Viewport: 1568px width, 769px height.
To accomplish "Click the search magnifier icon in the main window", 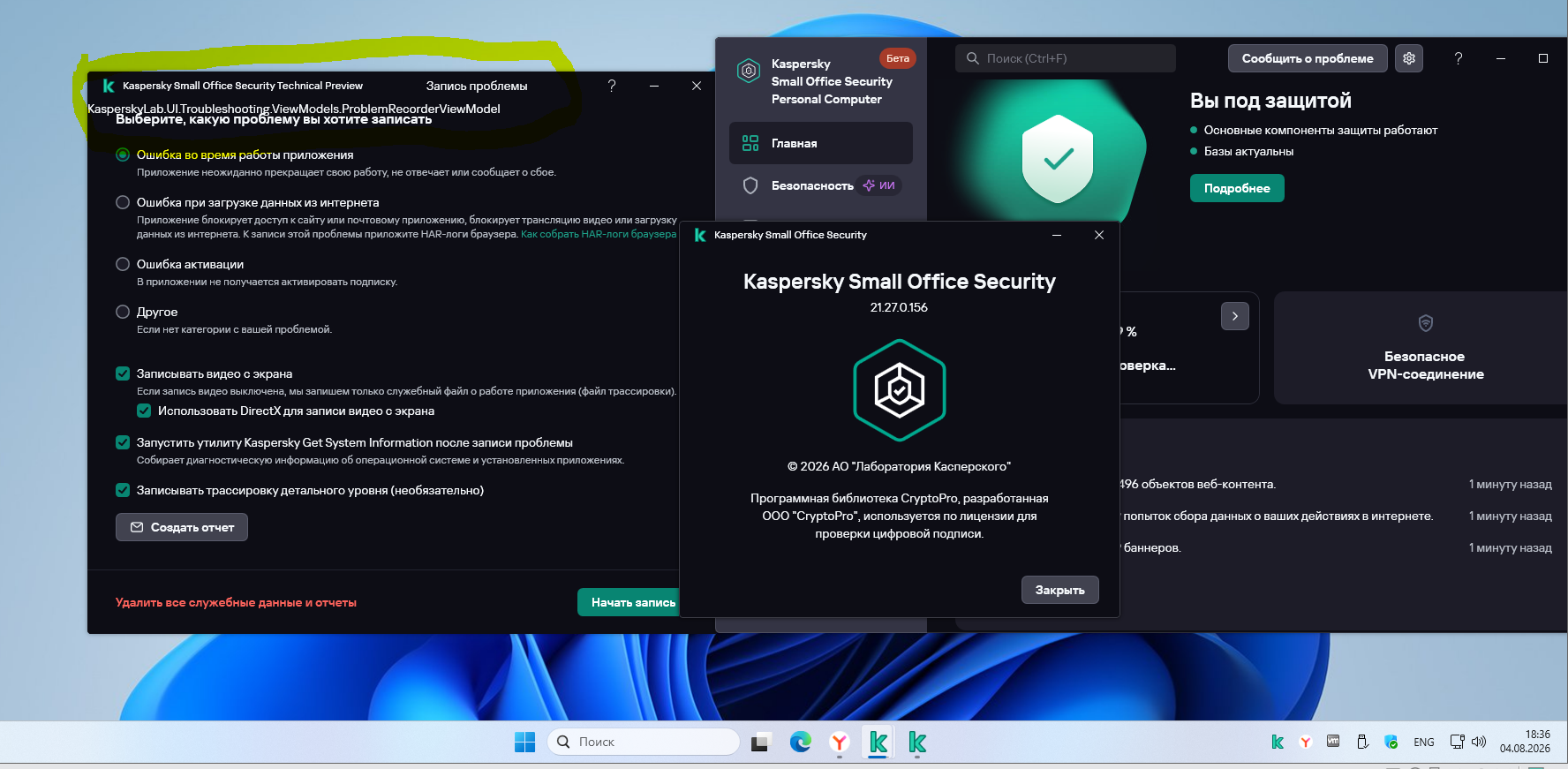I will click(x=973, y=58).
